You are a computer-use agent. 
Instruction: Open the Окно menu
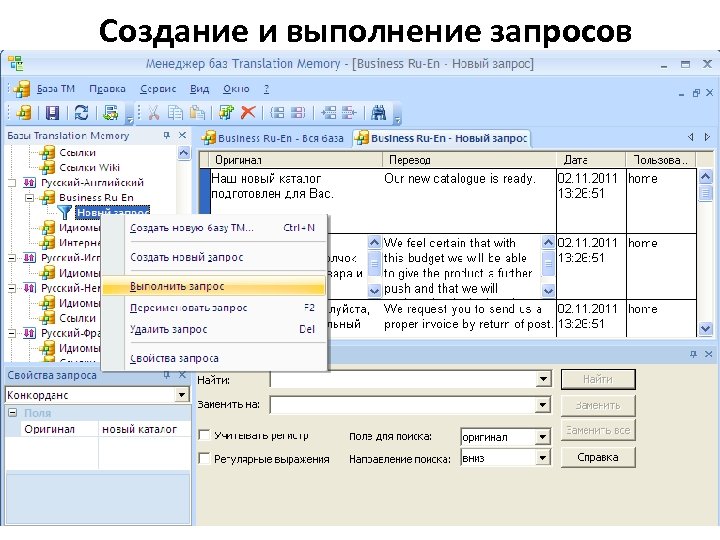[236, 89]
